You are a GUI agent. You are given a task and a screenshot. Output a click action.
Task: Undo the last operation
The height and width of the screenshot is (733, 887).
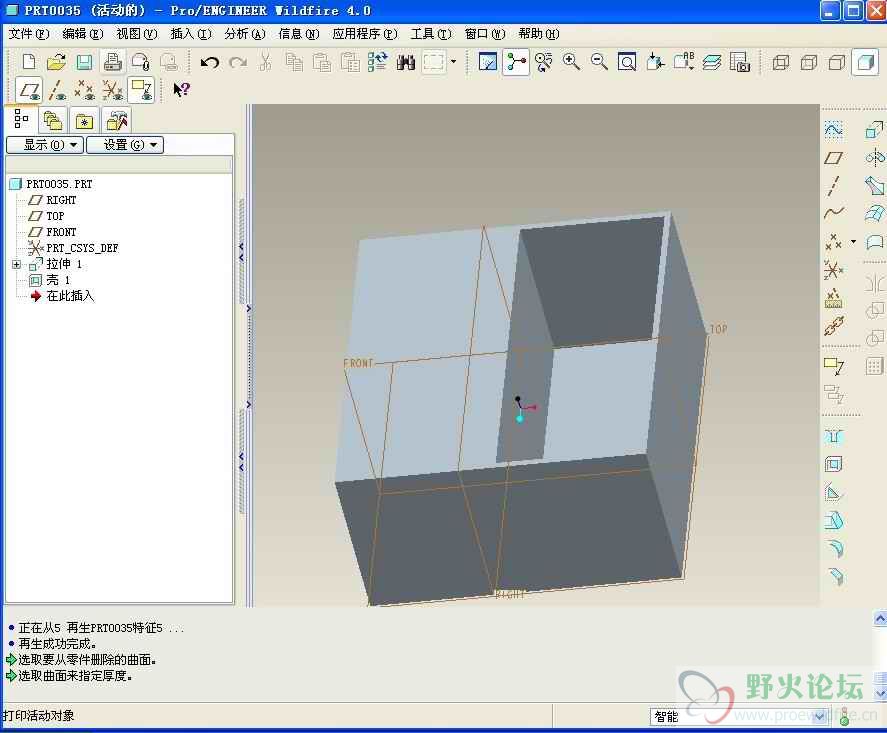click(x=209, y=62)
